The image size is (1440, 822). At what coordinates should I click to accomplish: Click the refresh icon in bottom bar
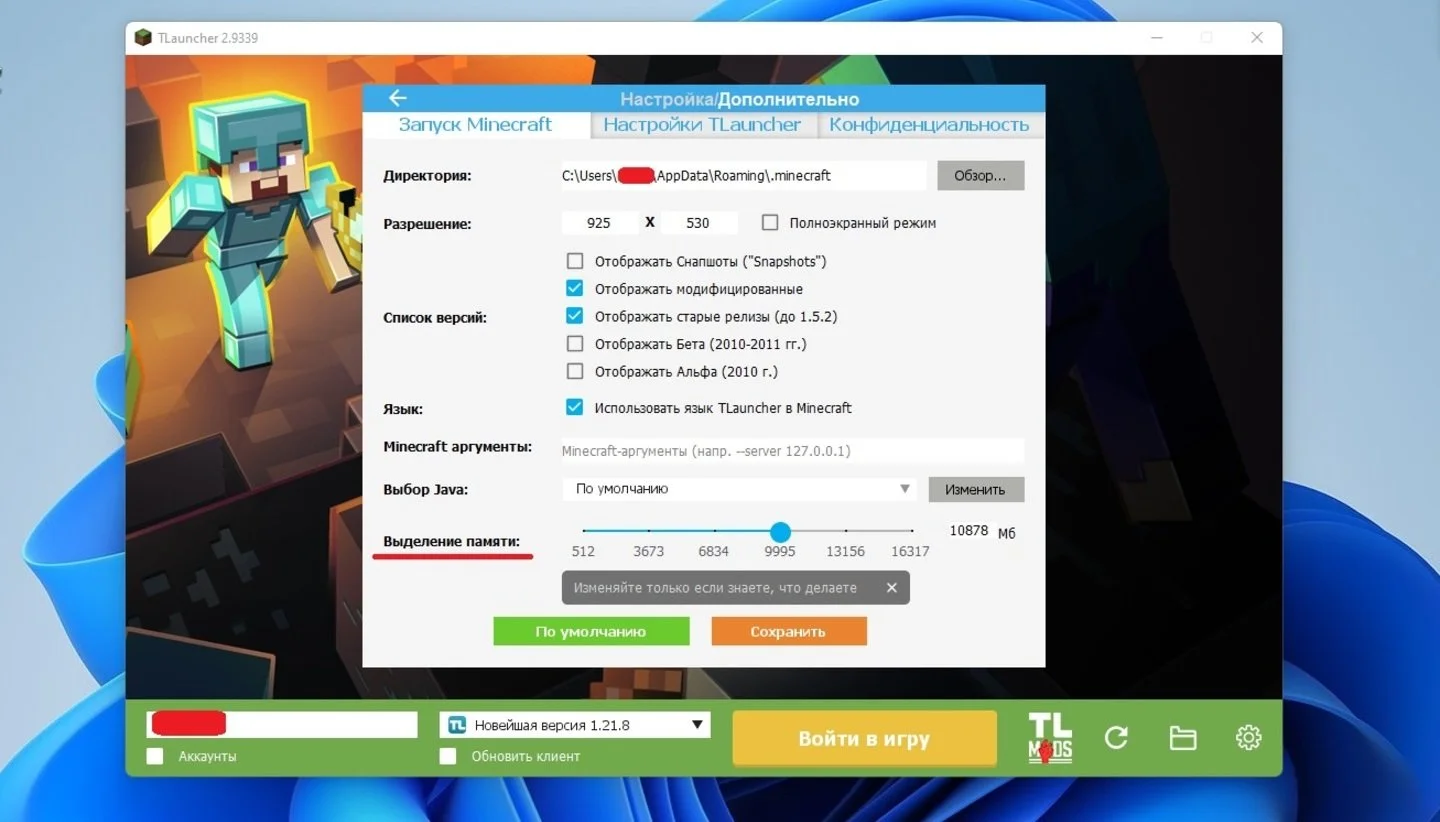tap(1116, 738)
